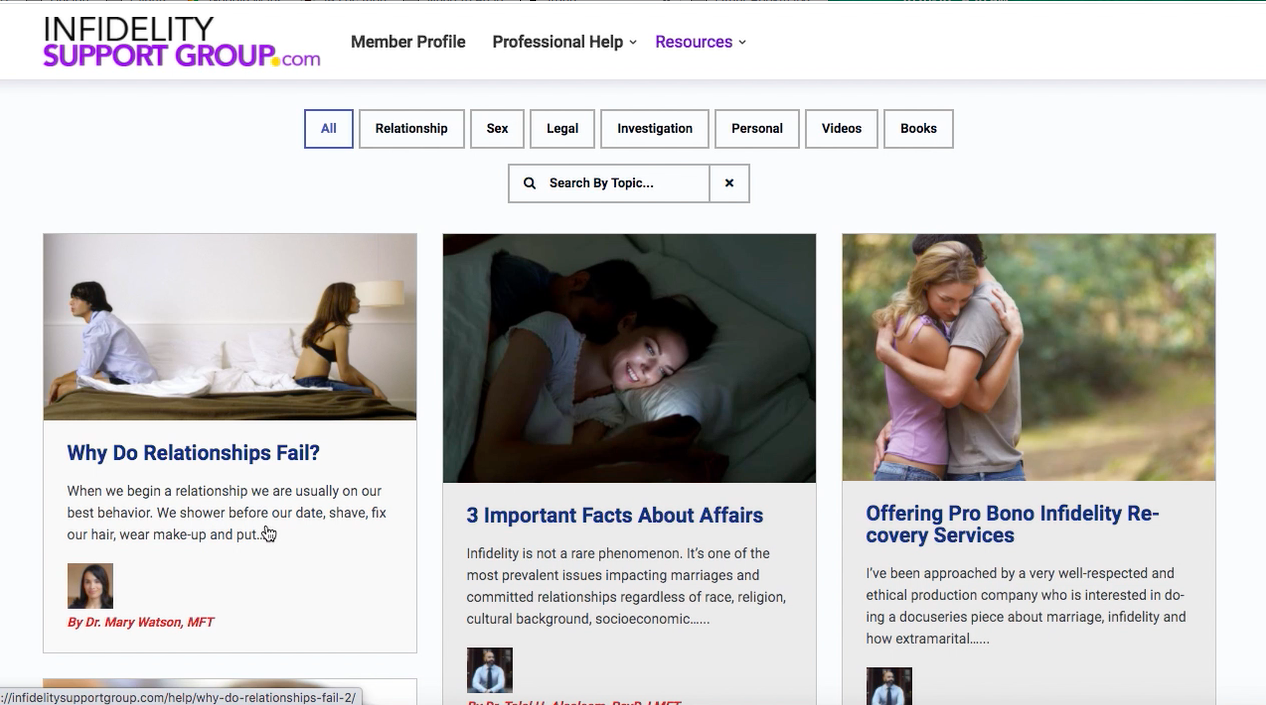Switch to the Videos filter
Viewport: 1266px width, 705px height.
[841, 129]
